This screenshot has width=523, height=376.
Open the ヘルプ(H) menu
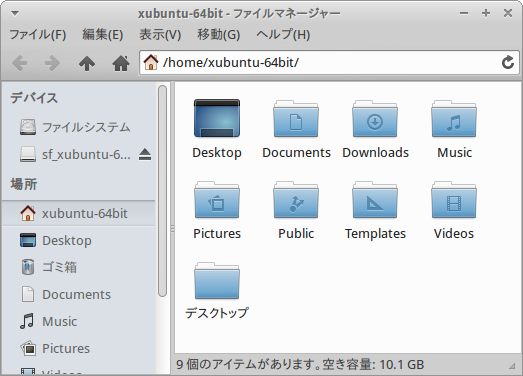pos(283,34)
